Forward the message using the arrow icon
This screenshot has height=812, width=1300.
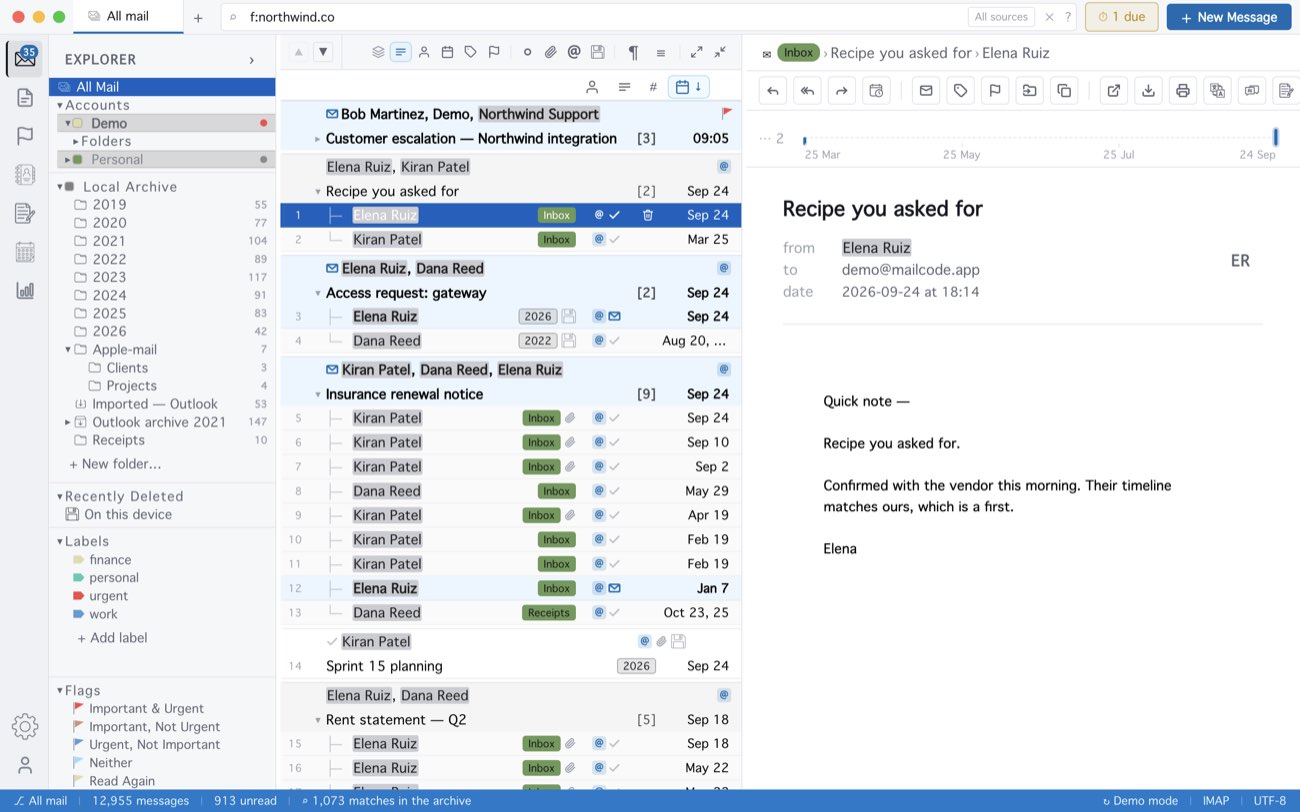(842, 91)
